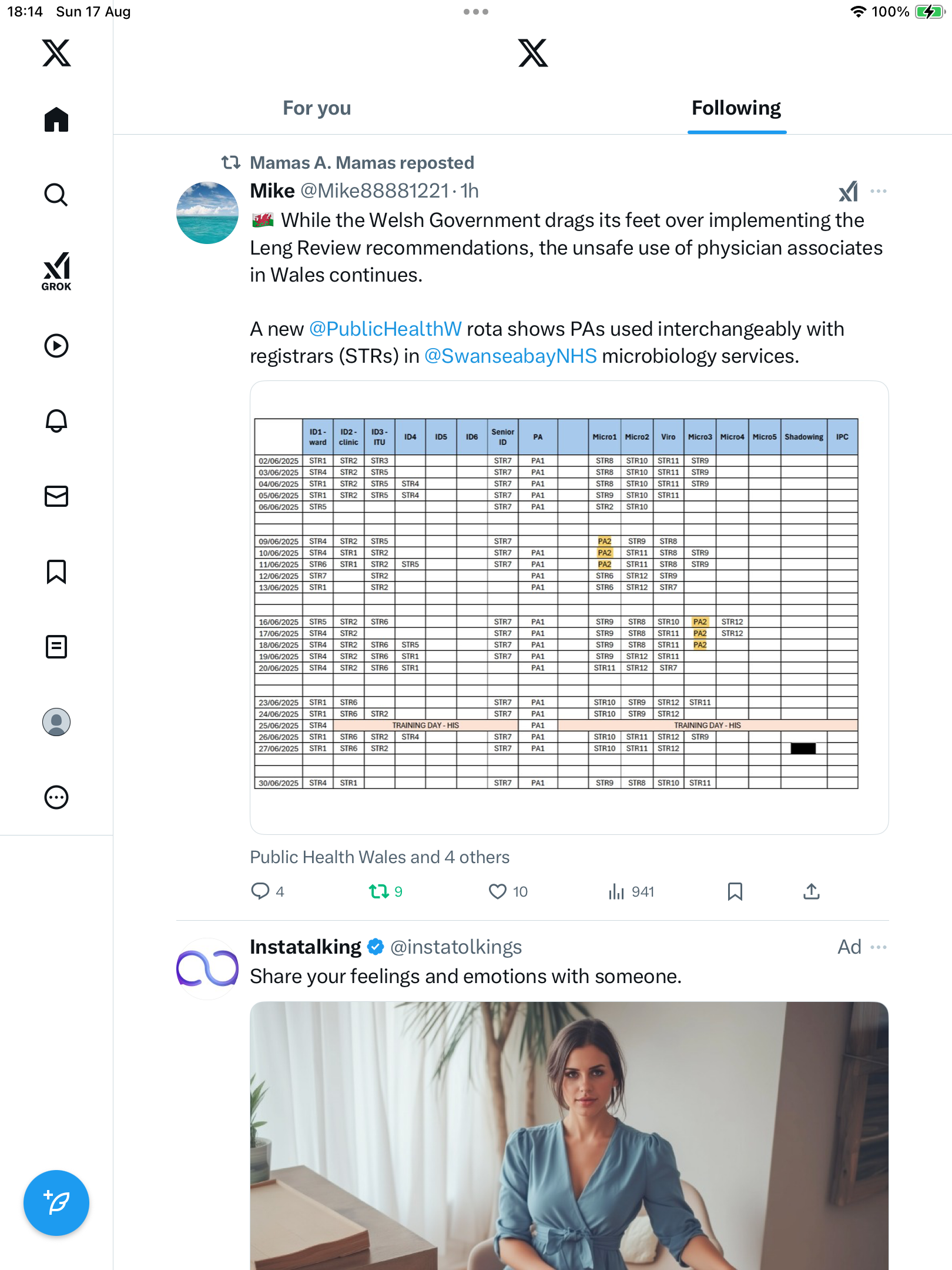Switch to the For you tab
Image resolution: width=952 pixels, height=1270 pixels.
317,108
